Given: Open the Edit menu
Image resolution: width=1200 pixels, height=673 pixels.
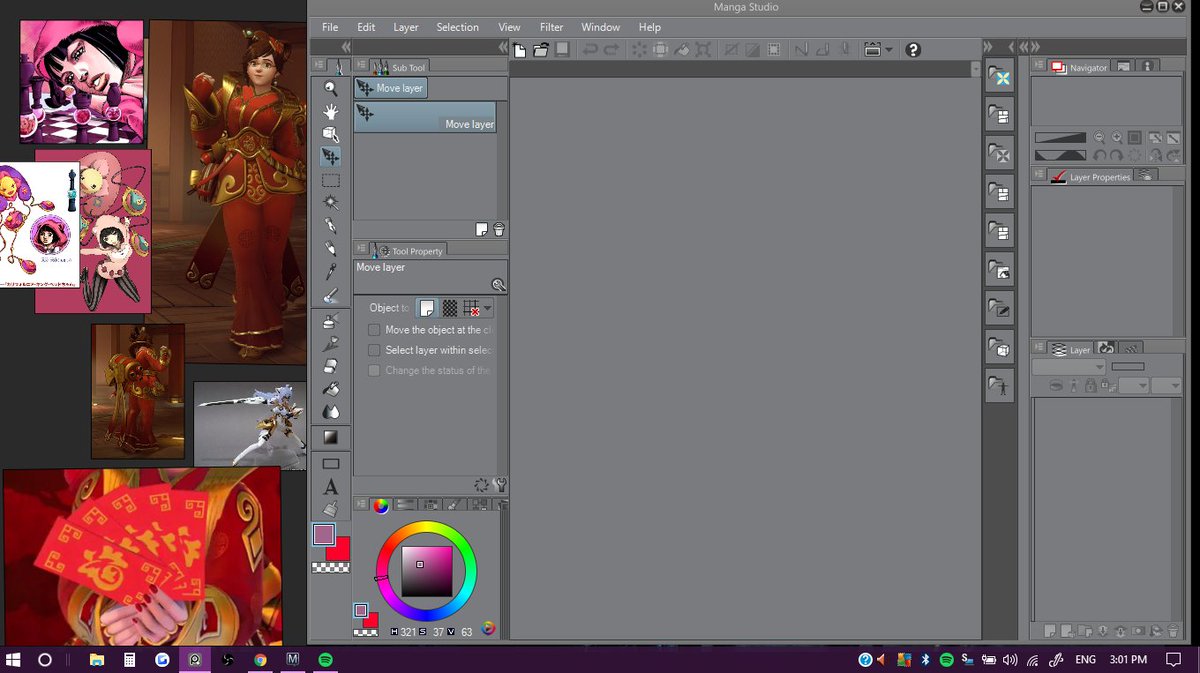Looking at the screenshot, I should pos(366,27).
